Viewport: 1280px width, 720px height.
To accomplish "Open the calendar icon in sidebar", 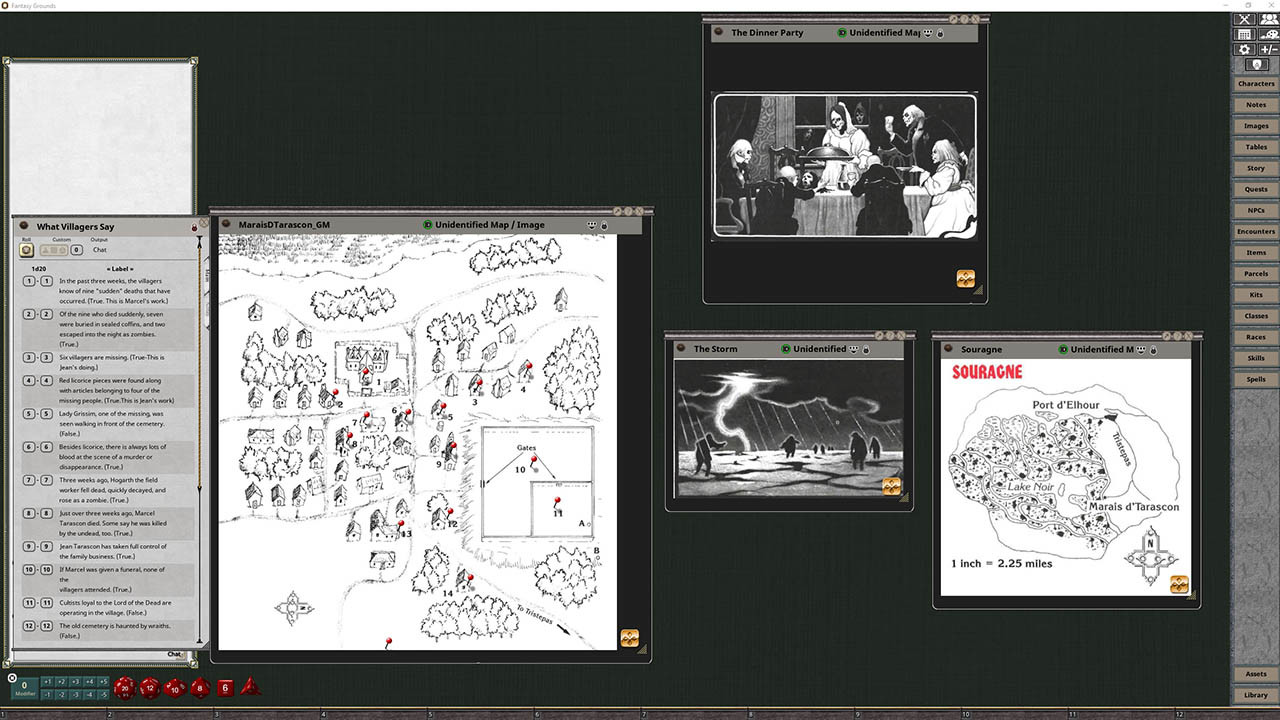I will point(1244,34).
